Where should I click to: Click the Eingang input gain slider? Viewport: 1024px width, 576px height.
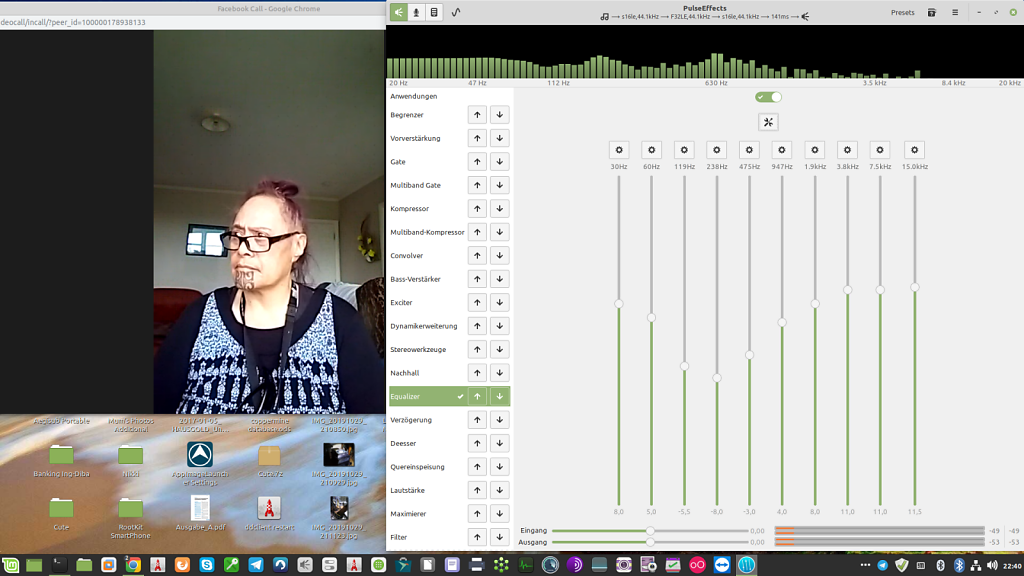650,531
